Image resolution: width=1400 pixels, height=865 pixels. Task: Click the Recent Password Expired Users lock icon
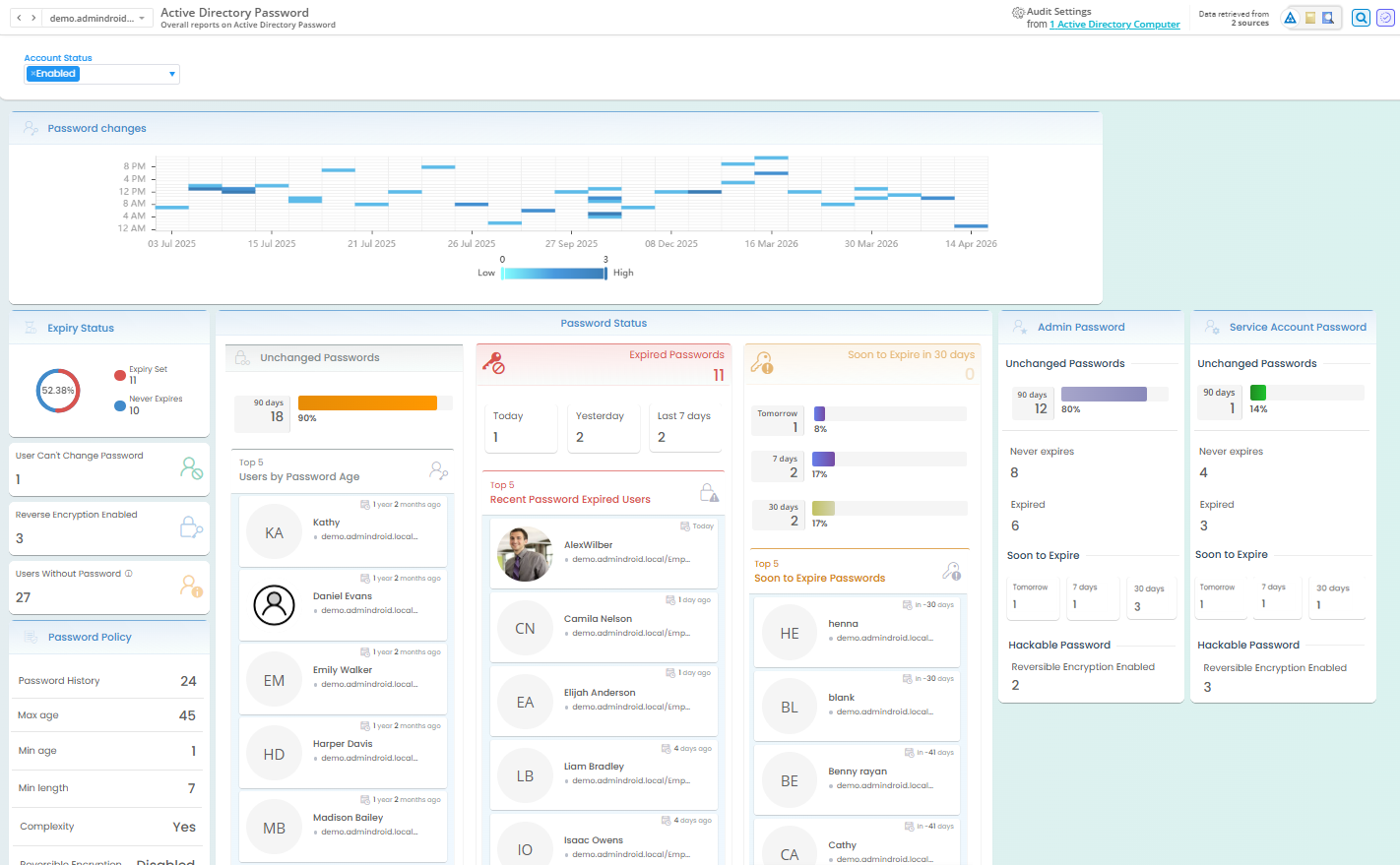click(x=709, y=492)
